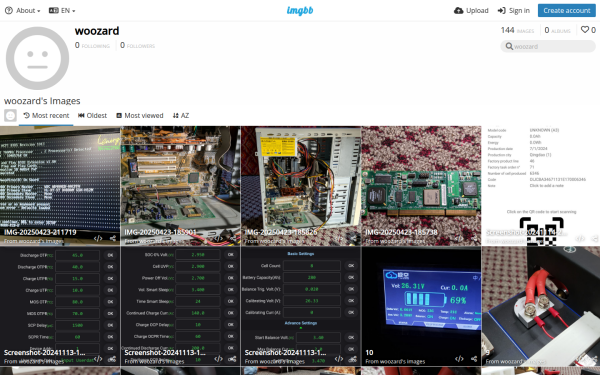The image size is (600, 375).
Task: Click the woozard username heading
Action: click(97, 31)
